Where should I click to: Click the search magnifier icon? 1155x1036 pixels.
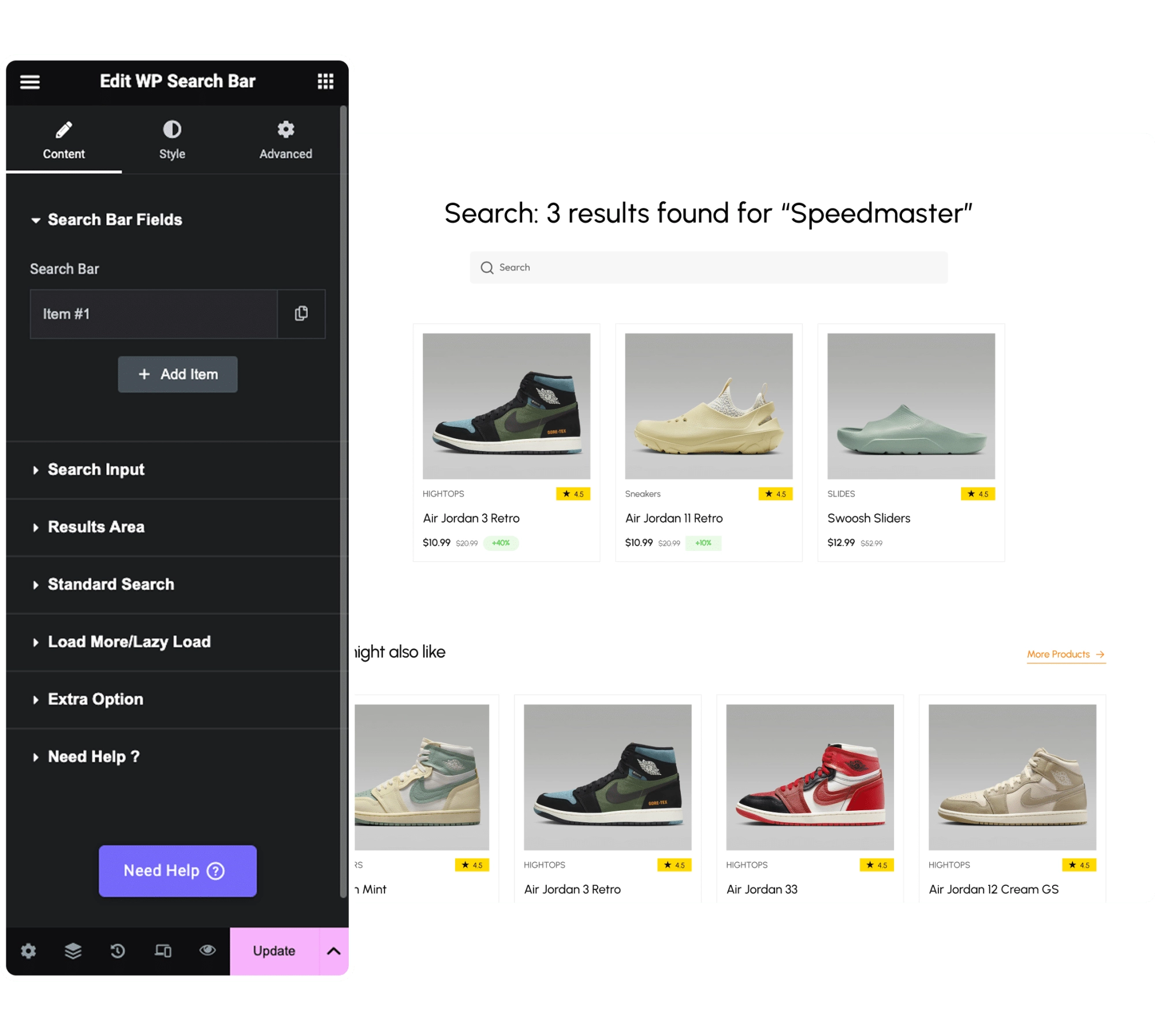pyautogui.click(x=487, y=268)
